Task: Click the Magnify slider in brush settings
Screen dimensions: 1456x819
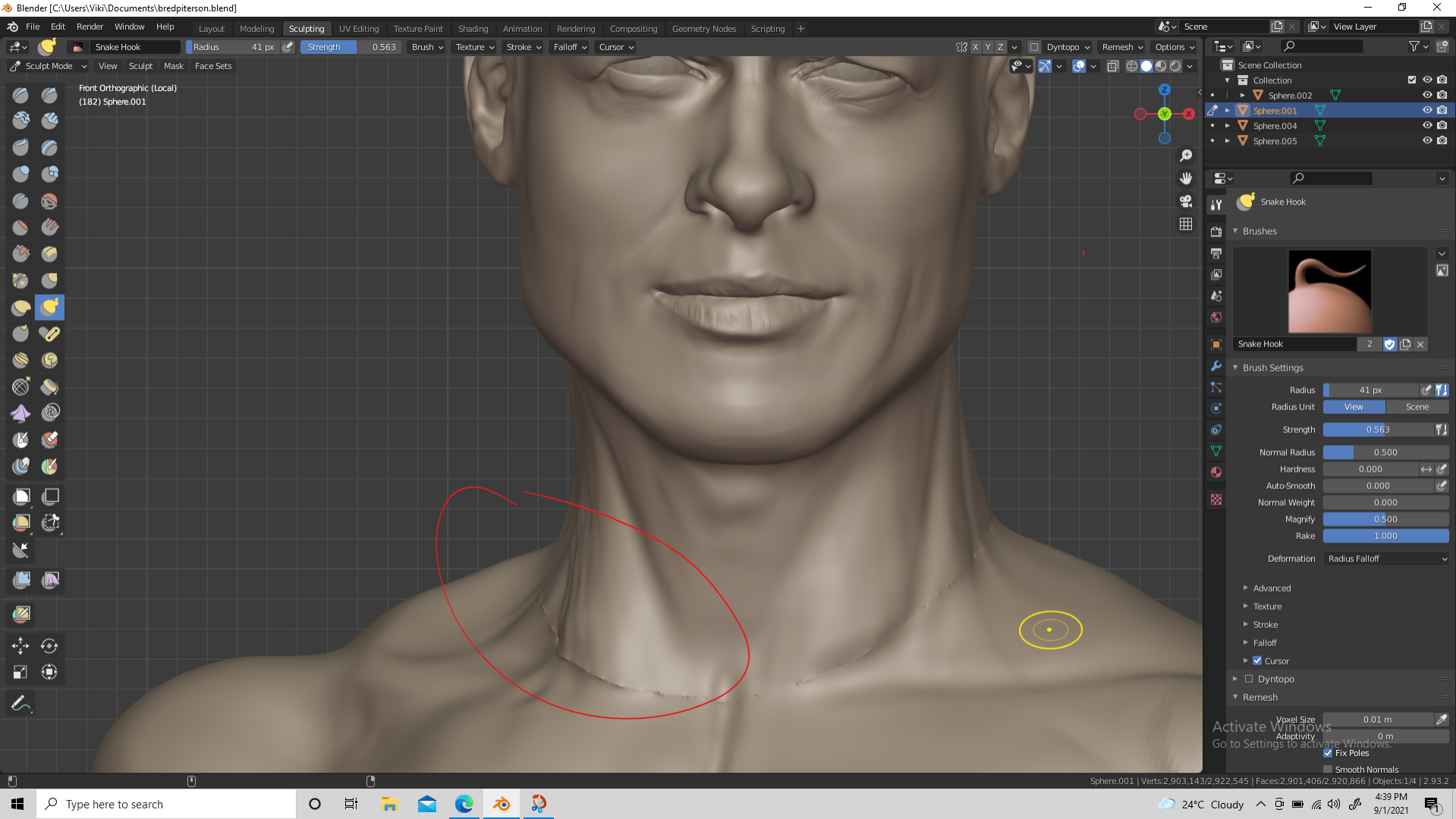Action: tap(1385, 519)
